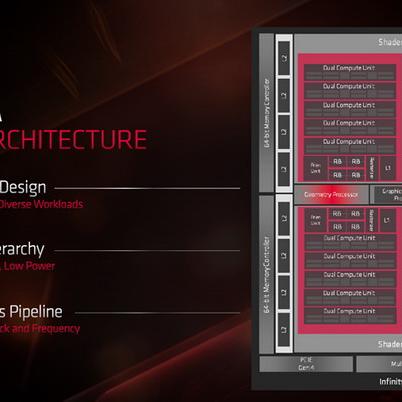Select the 'Shader' label above the diagram
Viewport: 402px width, 402px height.
click(390, 42)
